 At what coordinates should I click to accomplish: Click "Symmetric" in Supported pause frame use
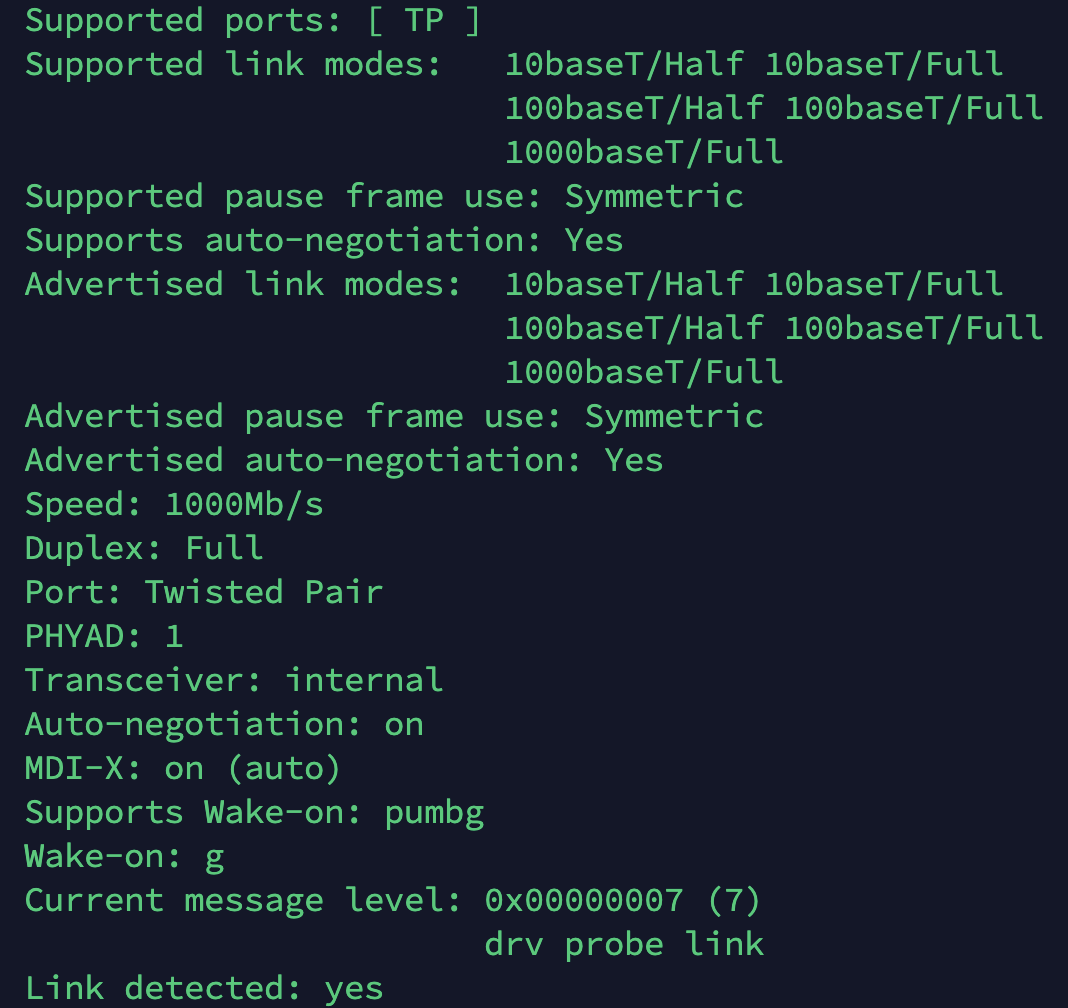[x=654, y=196]
